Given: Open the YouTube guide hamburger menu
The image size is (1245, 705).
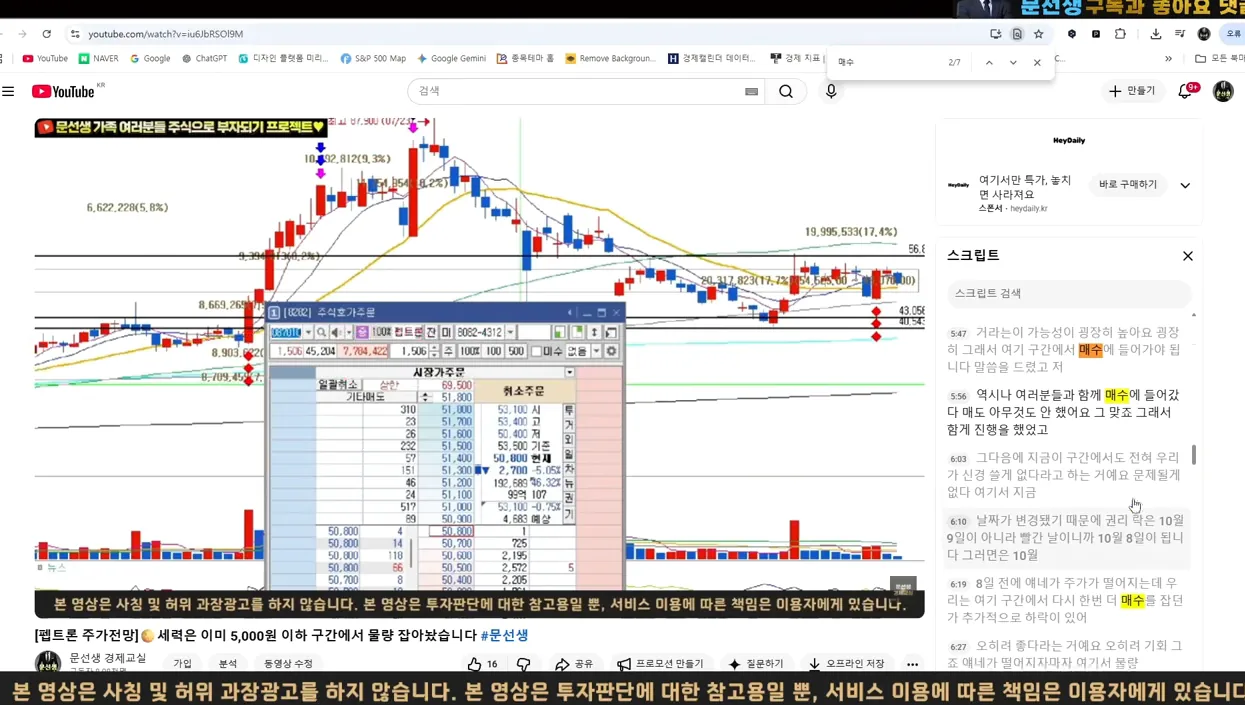Looking at the screenshot, I should 8,91.
